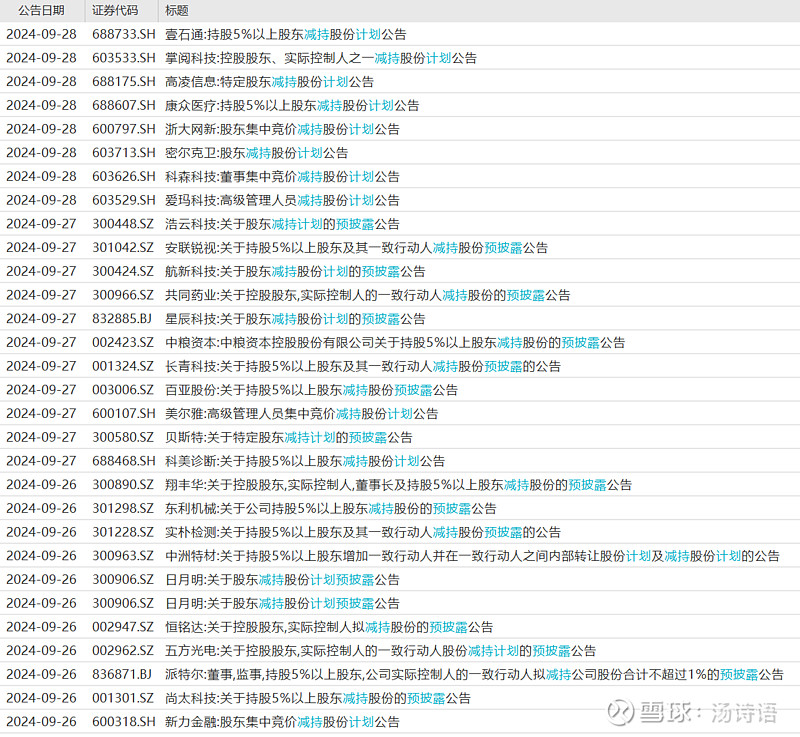Select stock code 300448.SZ

[122, 224]
